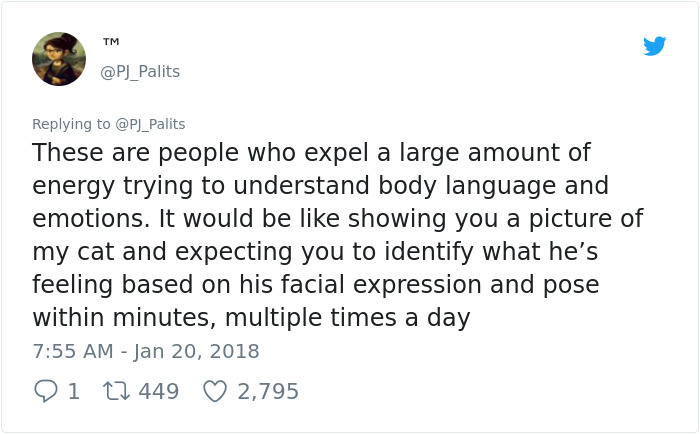
Task: Like the tweet with the heart icon
Action: (x=215, y=391)
